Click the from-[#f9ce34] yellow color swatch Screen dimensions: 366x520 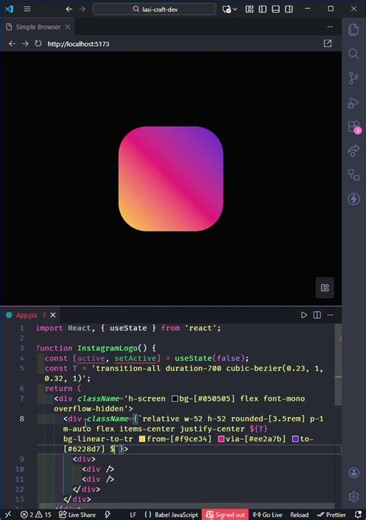click(x=142, y=439)
